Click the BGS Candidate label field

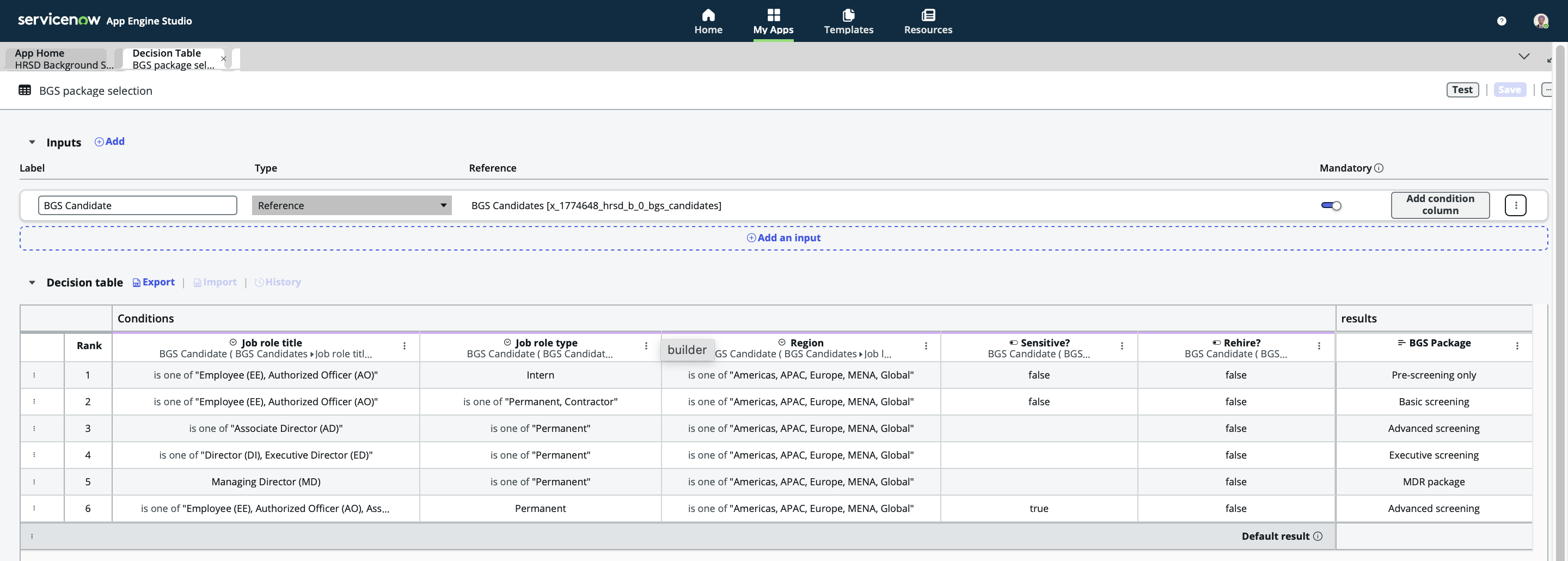pyautogui.click(x=137, y=205)
